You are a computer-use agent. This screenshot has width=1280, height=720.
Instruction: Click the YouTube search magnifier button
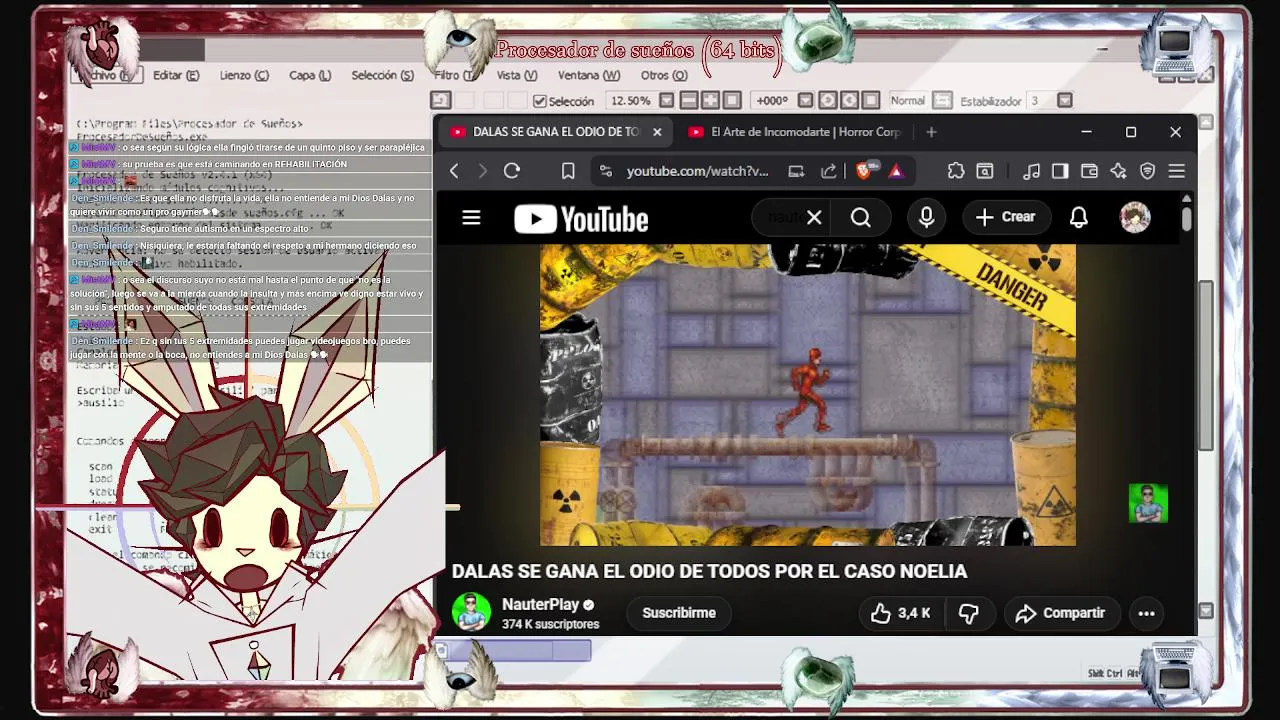click(x=861, y=217)
